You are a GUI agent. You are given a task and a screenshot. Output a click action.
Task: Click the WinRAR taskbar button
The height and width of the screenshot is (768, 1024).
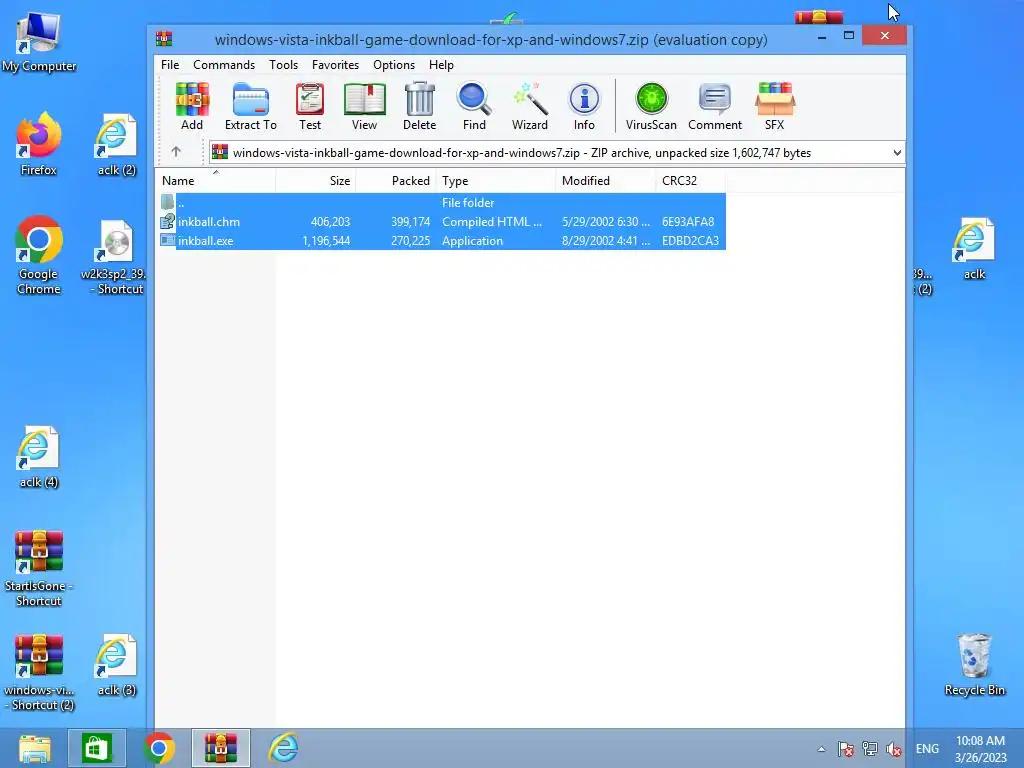pos(221,748)
